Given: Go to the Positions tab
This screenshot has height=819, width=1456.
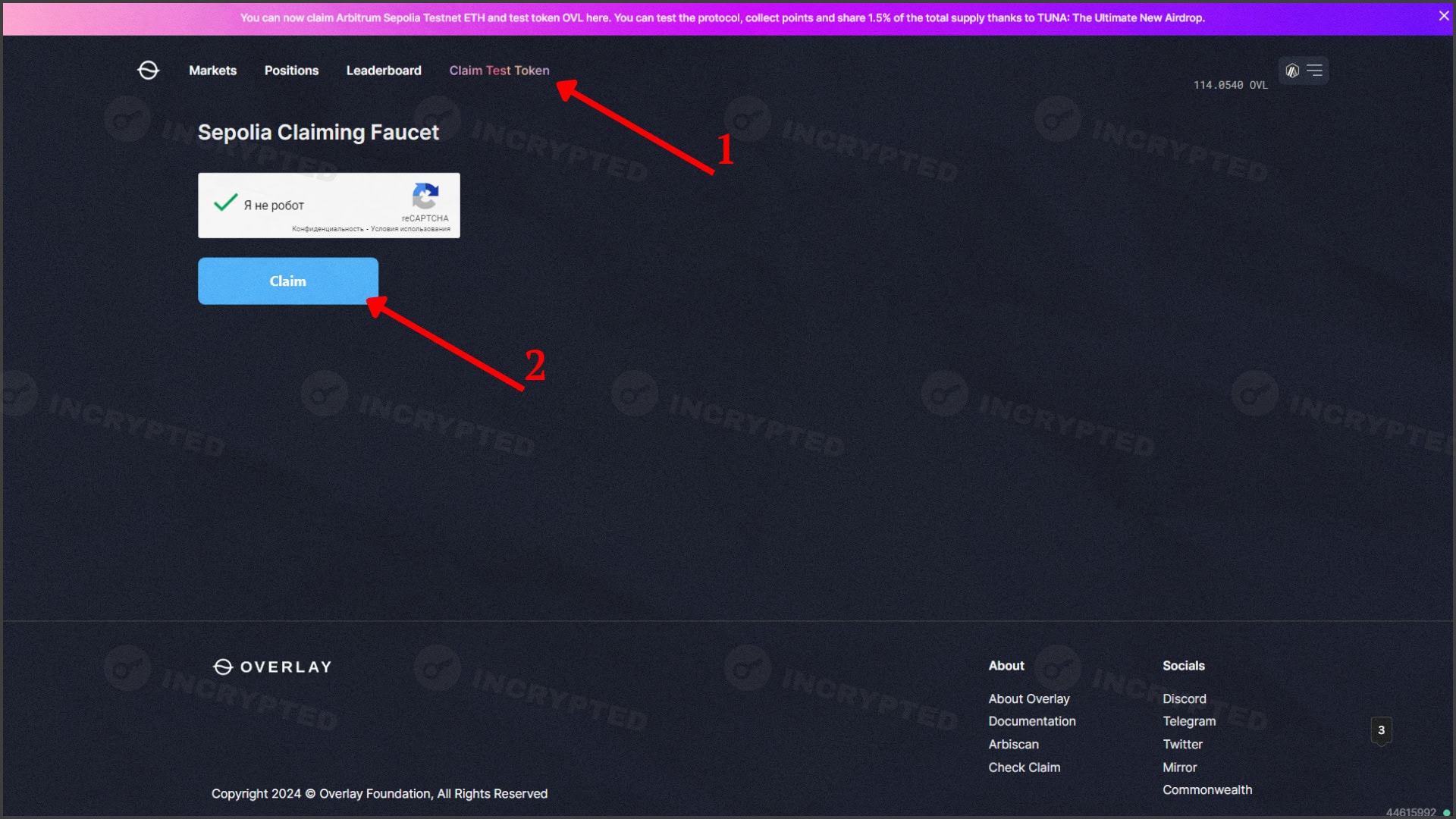Looking at the screenshot, I should (291, 71).
